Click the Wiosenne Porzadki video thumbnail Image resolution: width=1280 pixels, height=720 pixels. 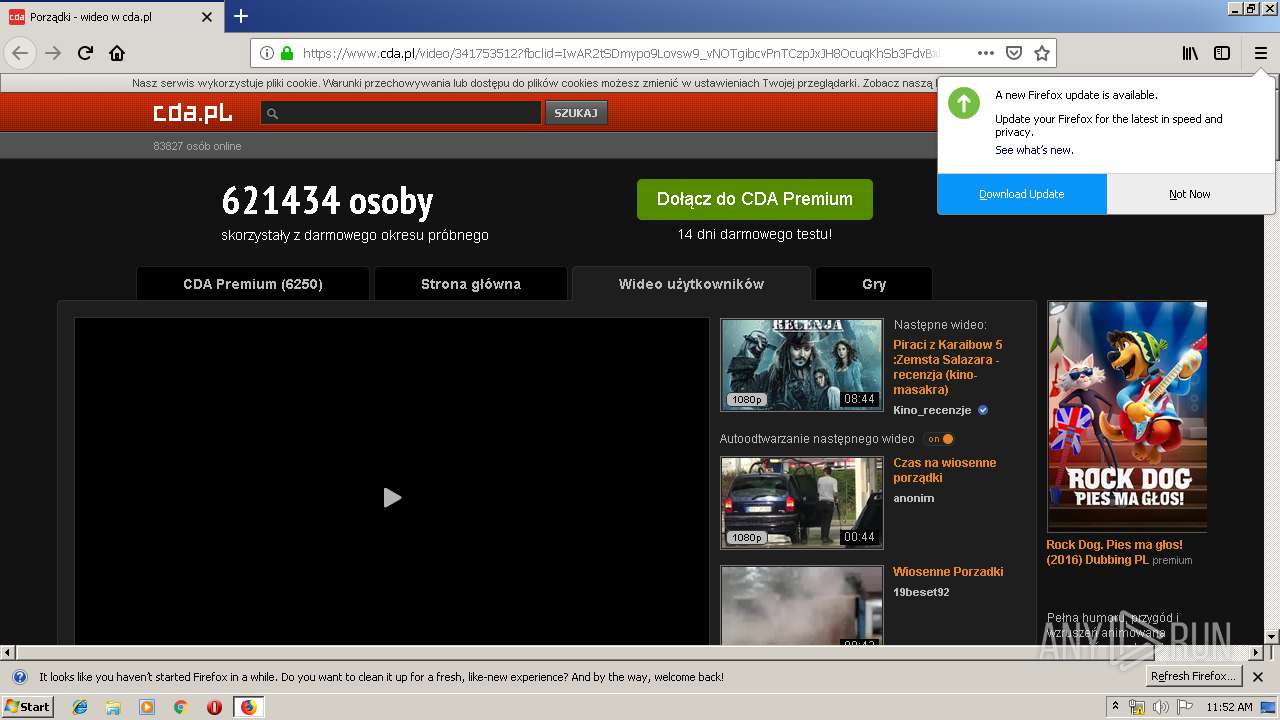(802, 605)
